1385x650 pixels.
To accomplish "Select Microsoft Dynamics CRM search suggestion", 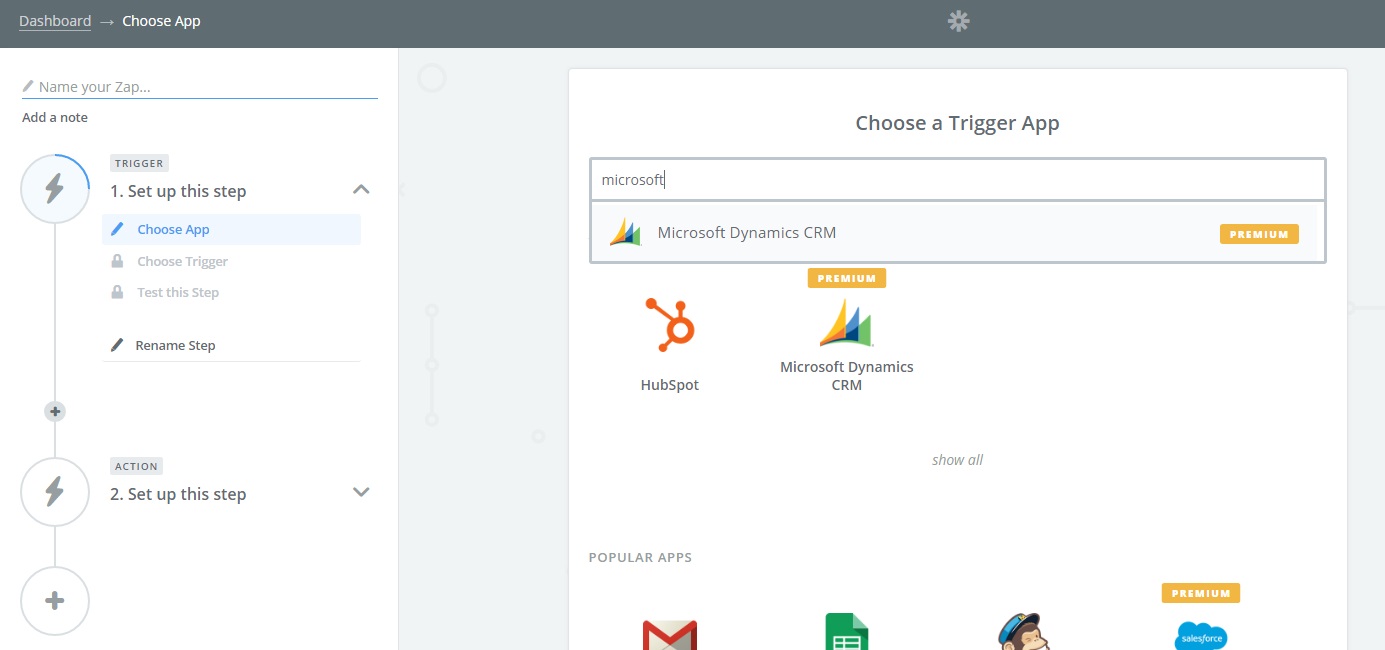I will [x=958, y=232].
